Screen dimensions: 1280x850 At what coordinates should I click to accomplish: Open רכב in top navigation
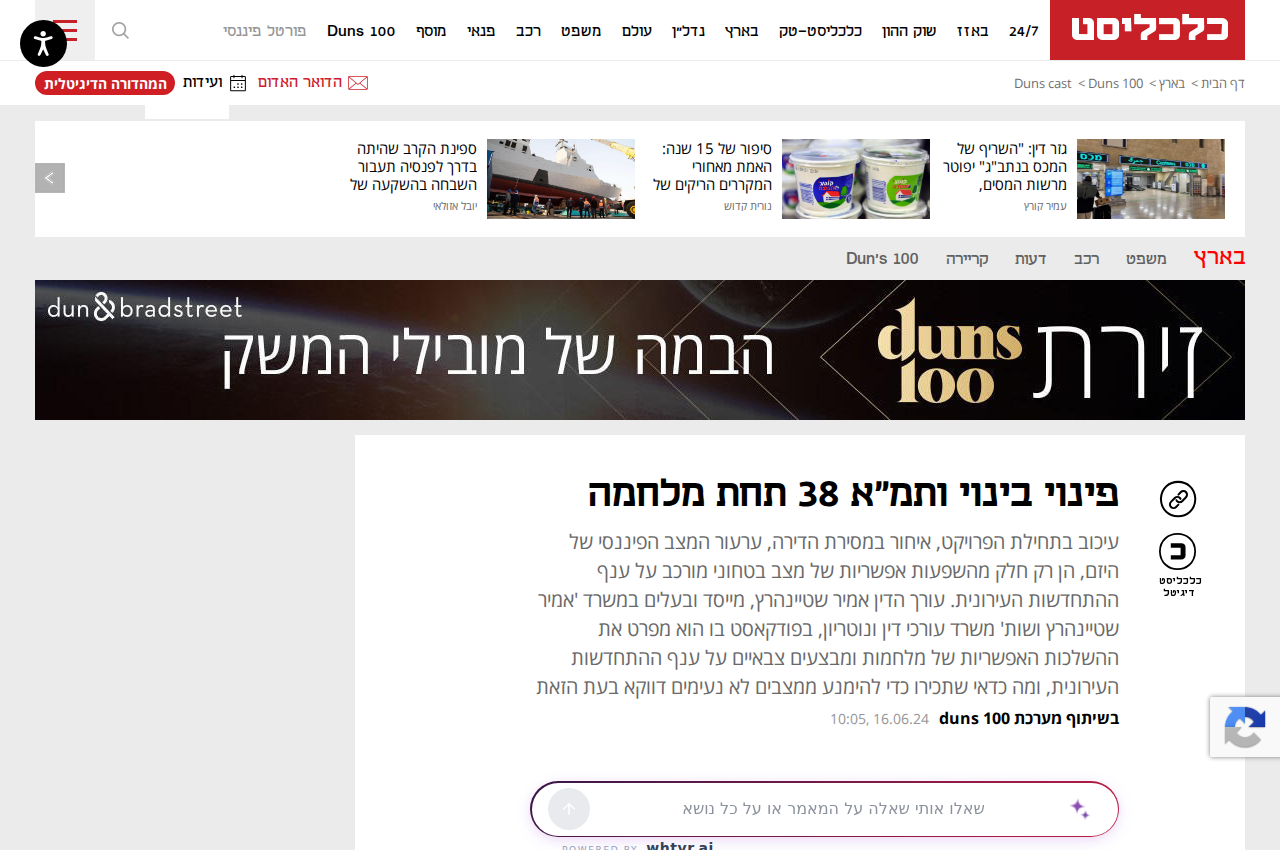pos(529,31)
